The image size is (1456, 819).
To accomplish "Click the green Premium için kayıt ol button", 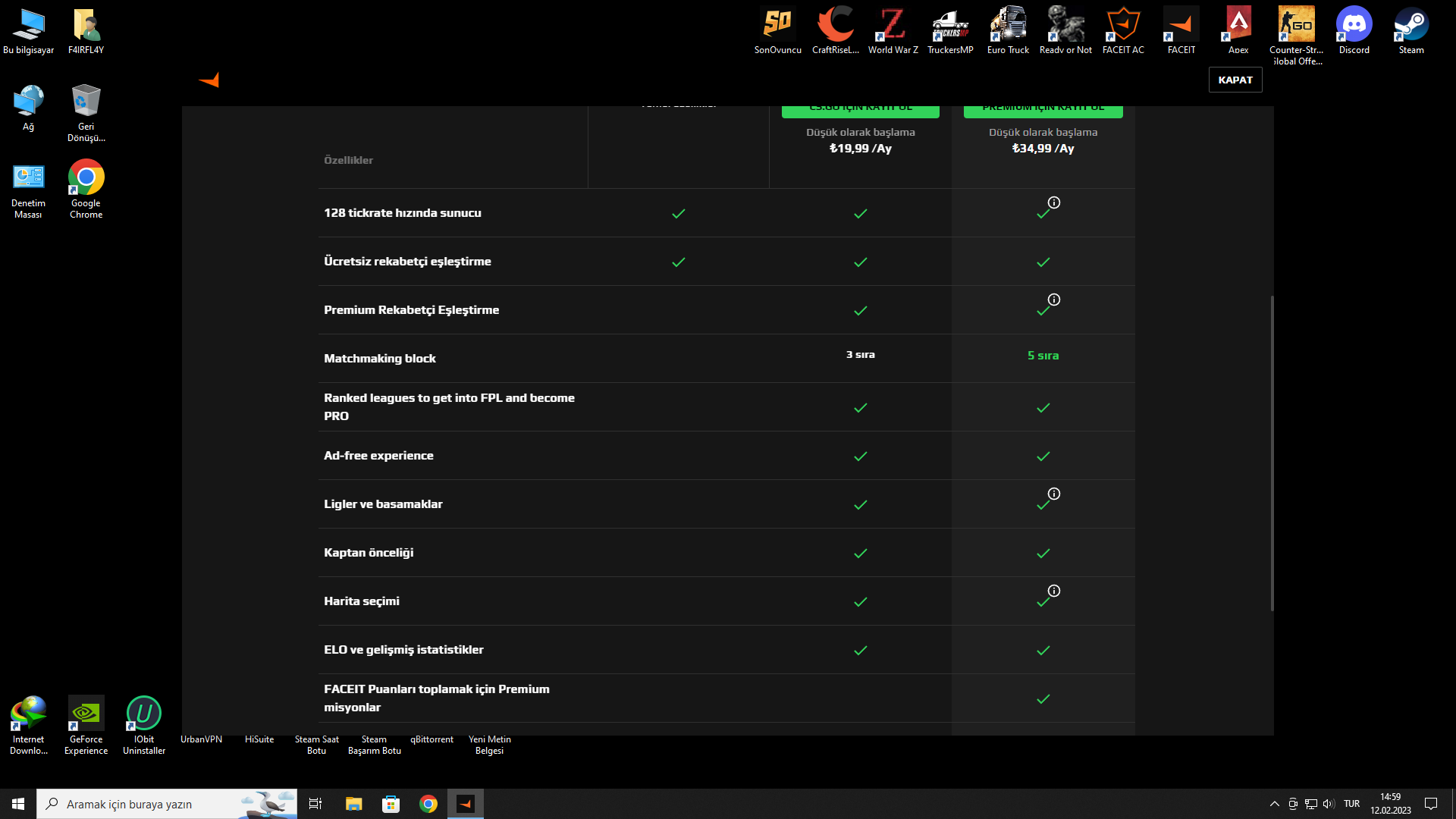I will [x=1043, y=111].
